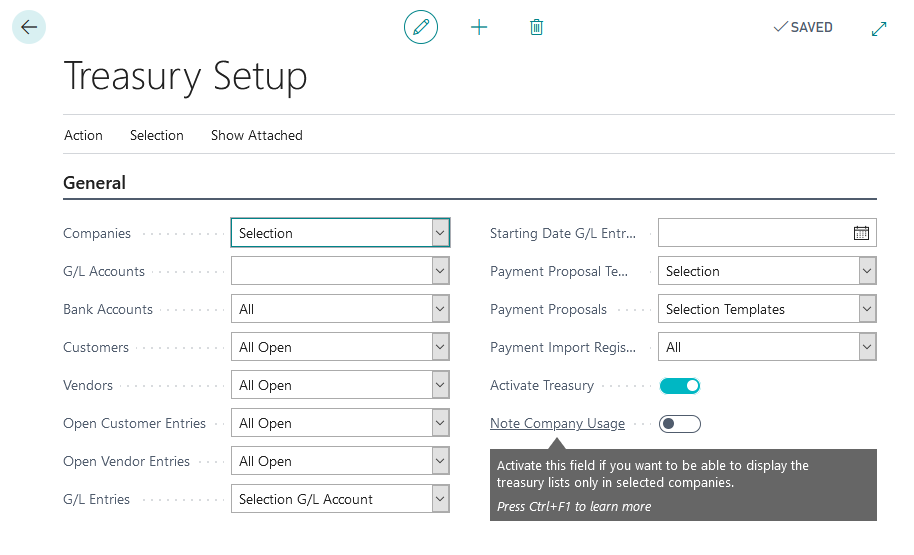Open the Starting Date calendar picker
This screenshot has height=555, width=914.
click(861, 233)
